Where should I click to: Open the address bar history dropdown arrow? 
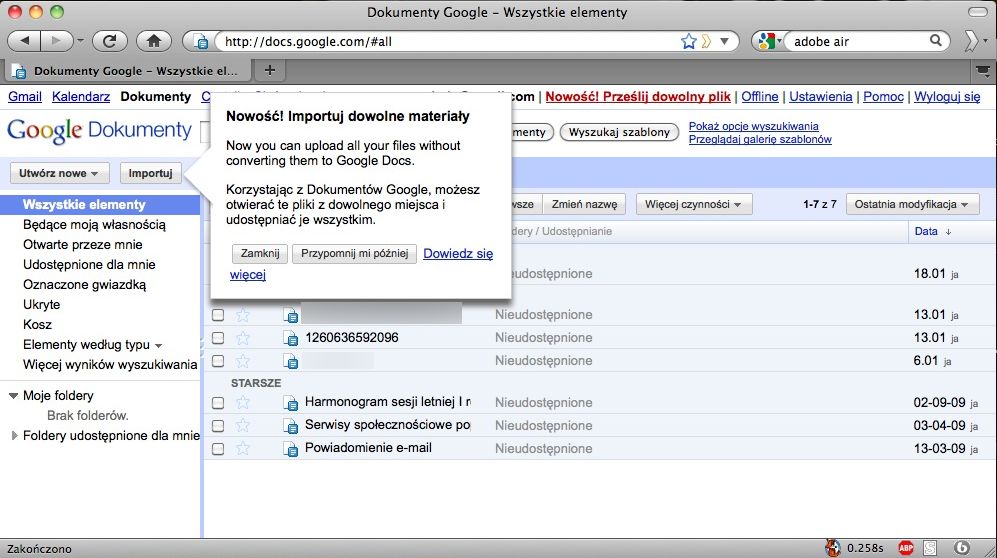tap(724, 41)
